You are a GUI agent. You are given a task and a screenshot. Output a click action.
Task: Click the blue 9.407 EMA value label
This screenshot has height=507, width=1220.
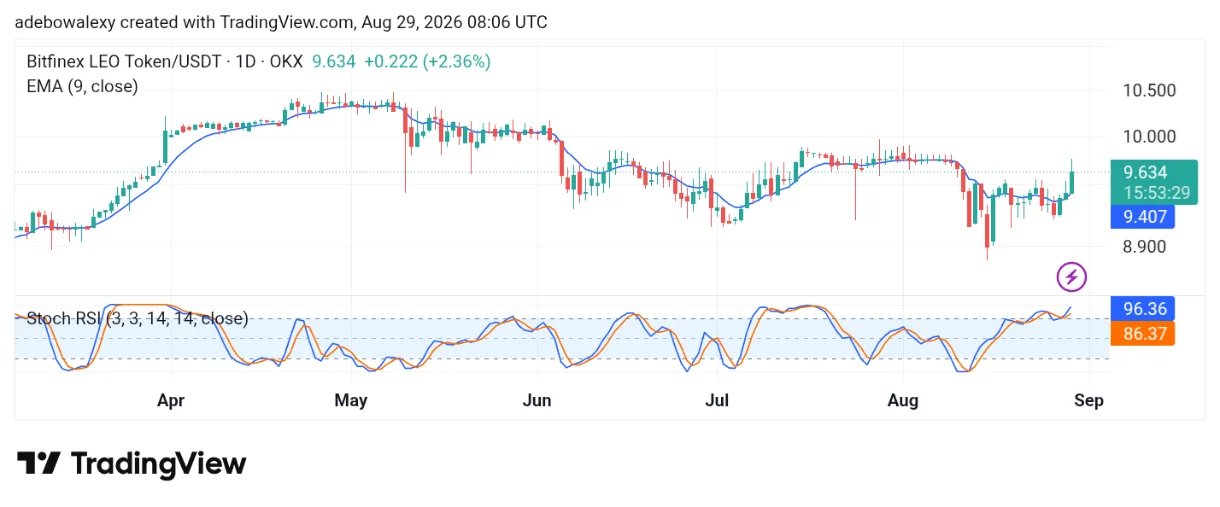coord(1144,217)
